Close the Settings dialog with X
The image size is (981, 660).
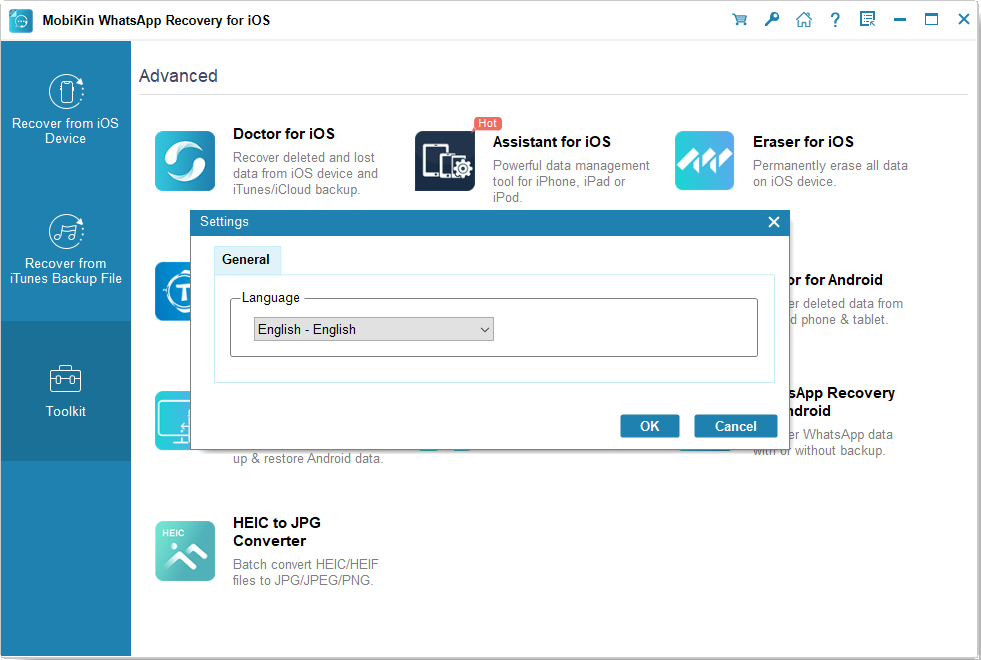tap(774, 222)
